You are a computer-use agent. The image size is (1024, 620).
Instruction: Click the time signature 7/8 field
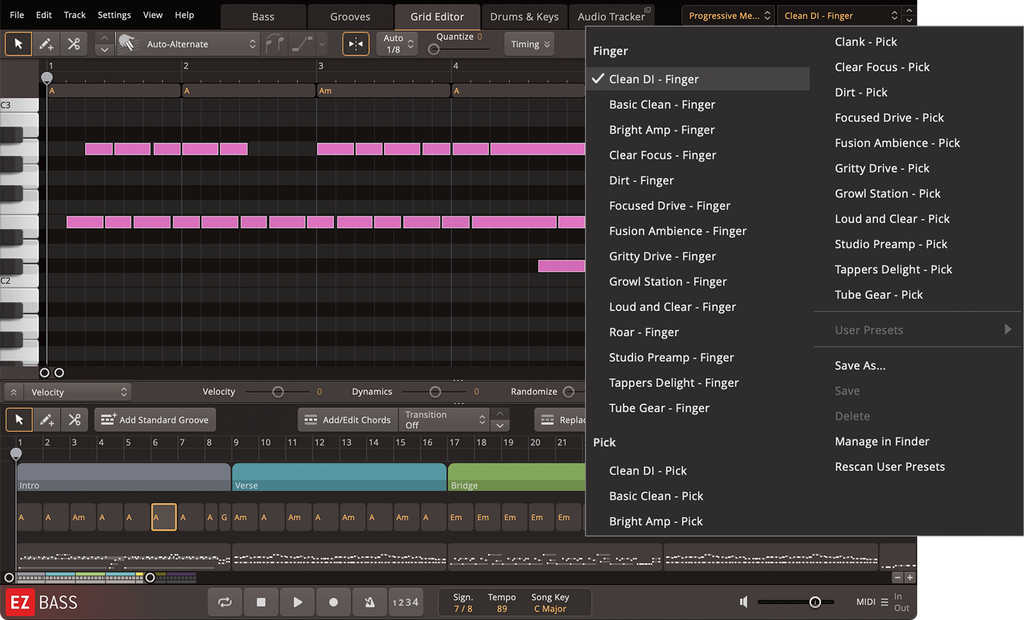click(463, 602)
